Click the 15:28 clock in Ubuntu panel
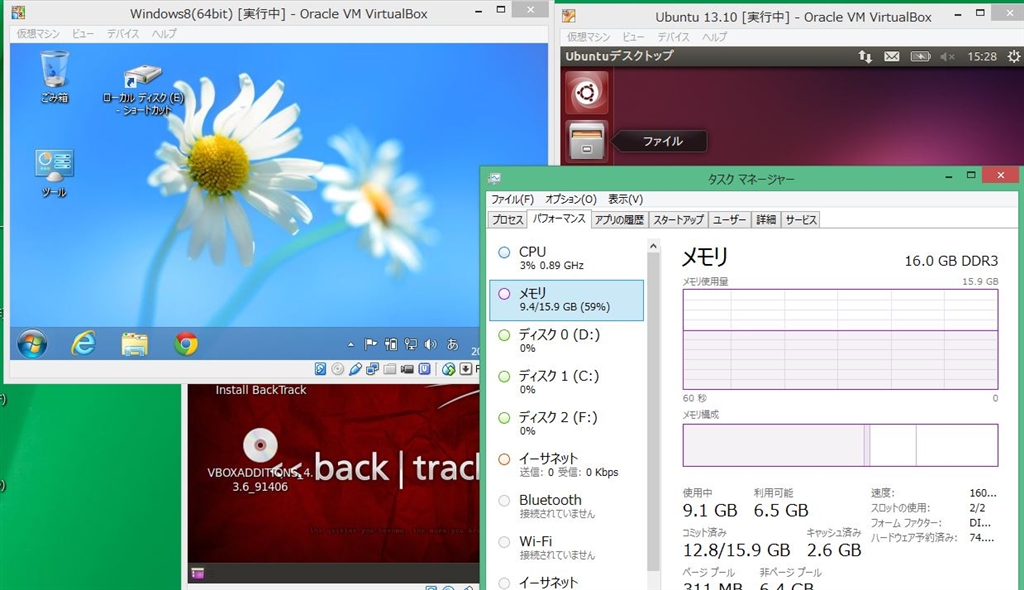Screen dimensions: 1024x590 [982, 57]
